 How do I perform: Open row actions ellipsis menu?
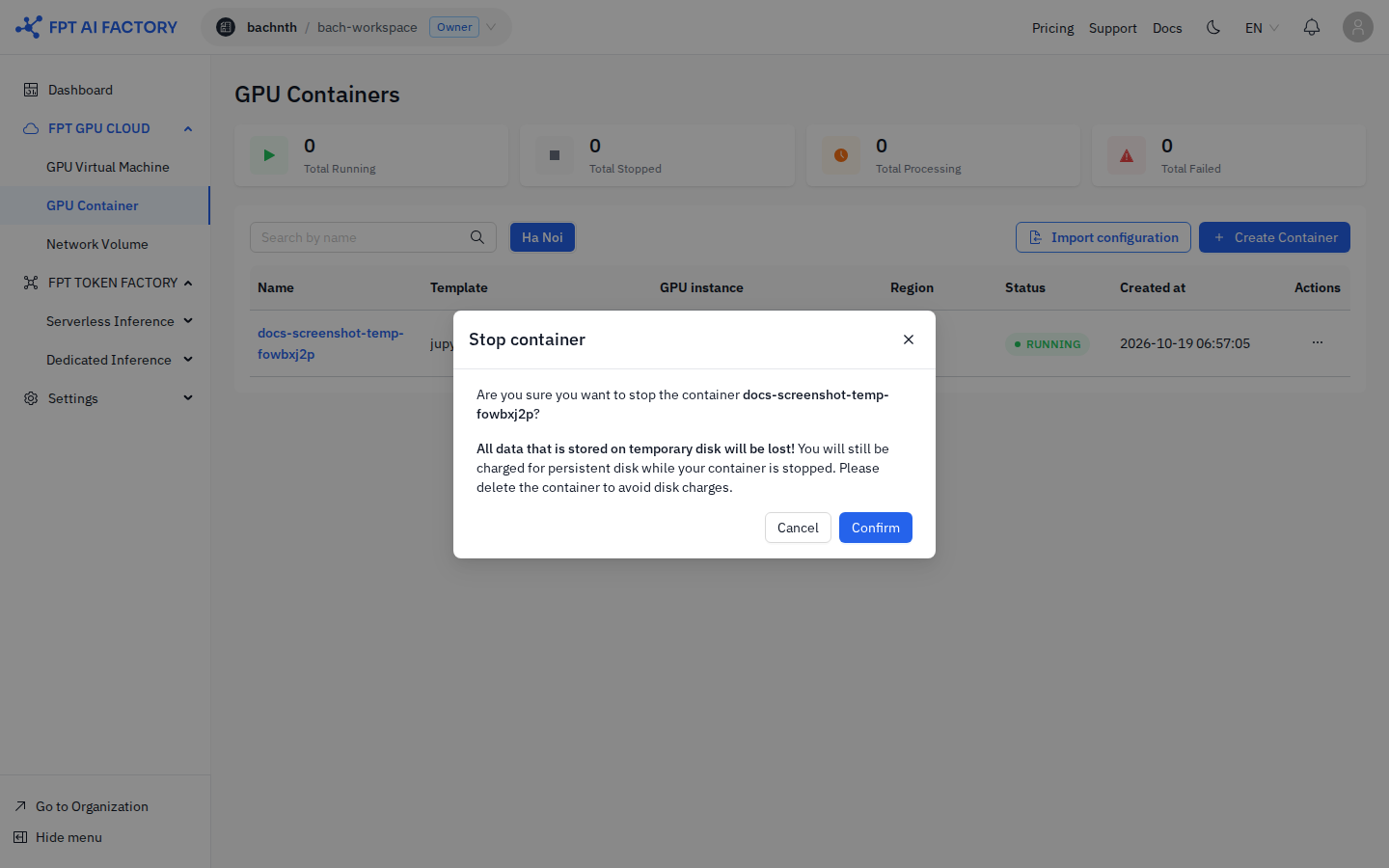1318,342
